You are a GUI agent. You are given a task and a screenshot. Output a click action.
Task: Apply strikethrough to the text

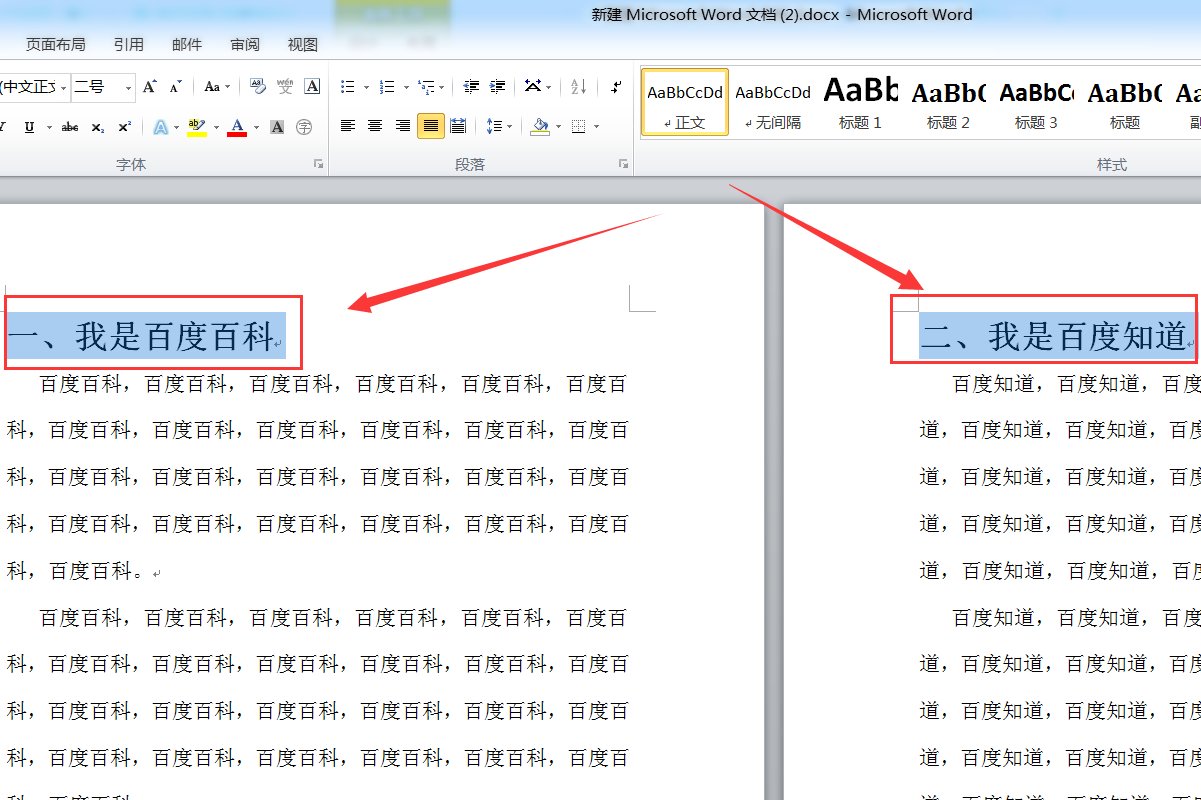click(x=69, y=126)
